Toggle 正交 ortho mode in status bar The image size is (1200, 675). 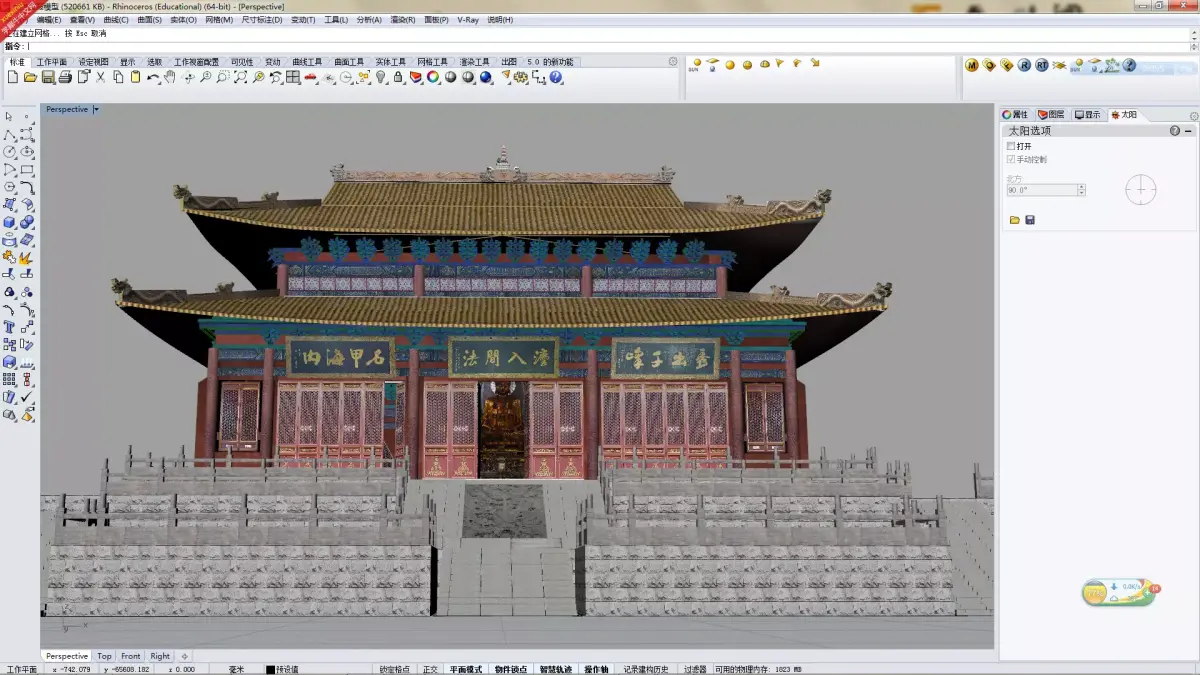[x=430, y=669]
